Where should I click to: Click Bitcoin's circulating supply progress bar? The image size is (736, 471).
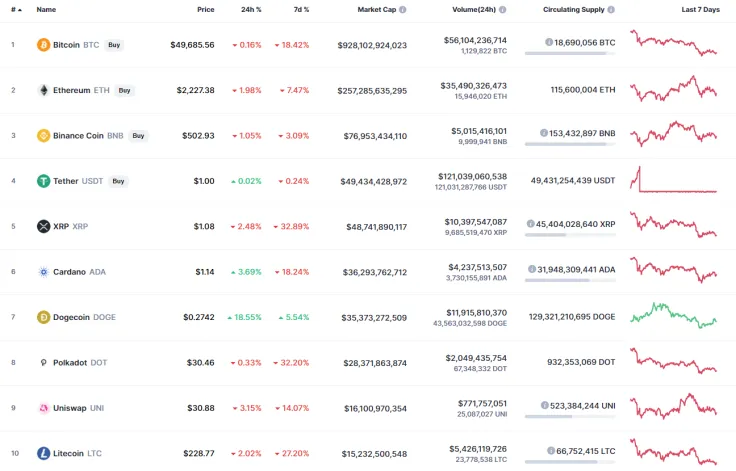point(569,53)
